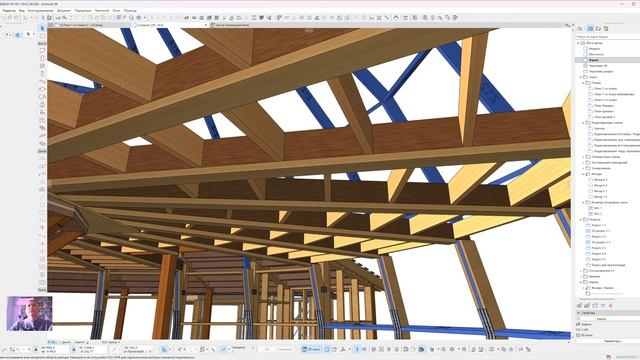640x360 pixels.
Task: Click the 3D window button in bottom toolbar
Action: coord(312,349)
